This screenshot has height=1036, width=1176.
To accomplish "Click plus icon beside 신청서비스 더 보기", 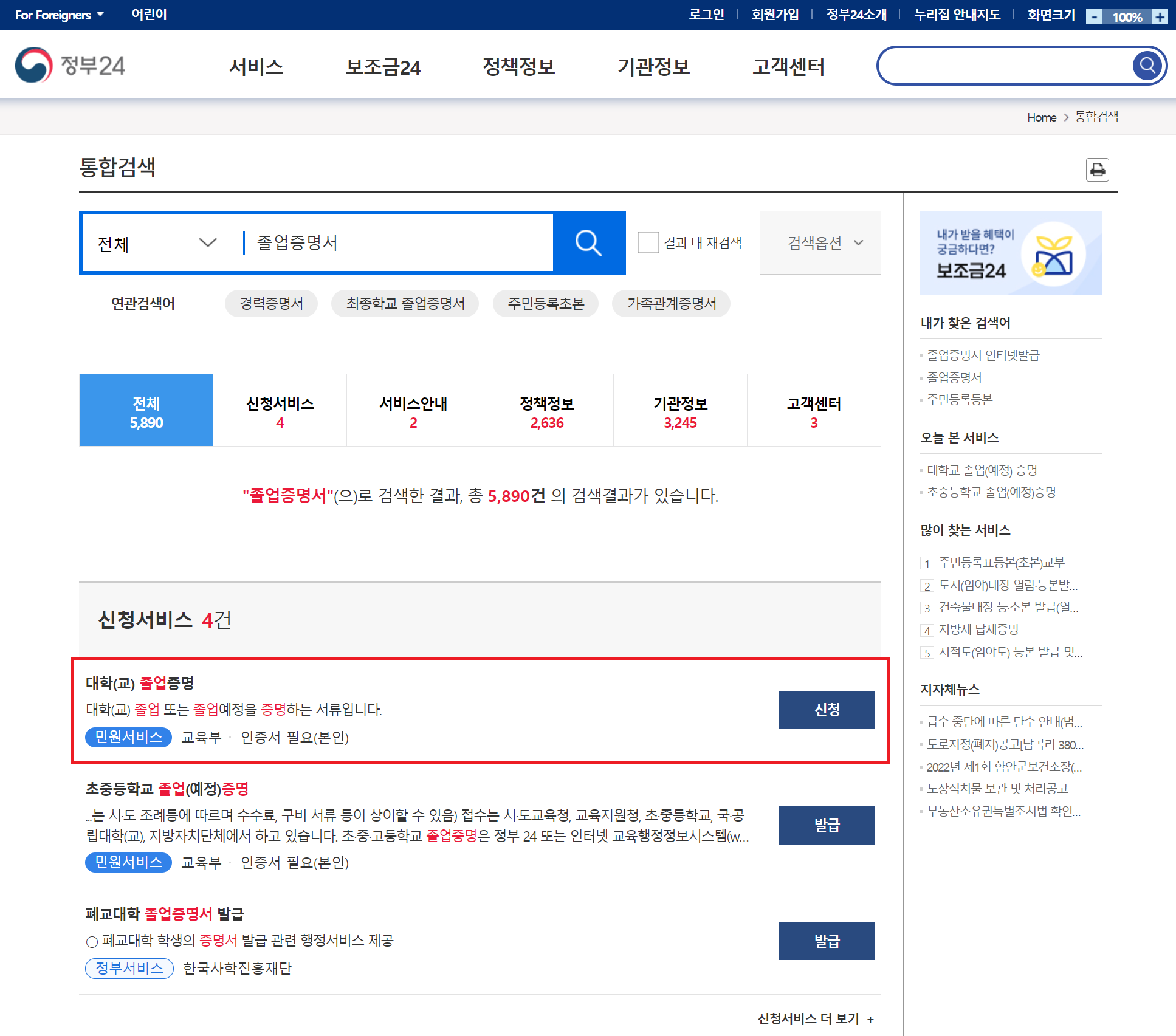I will coord(870,1019).
